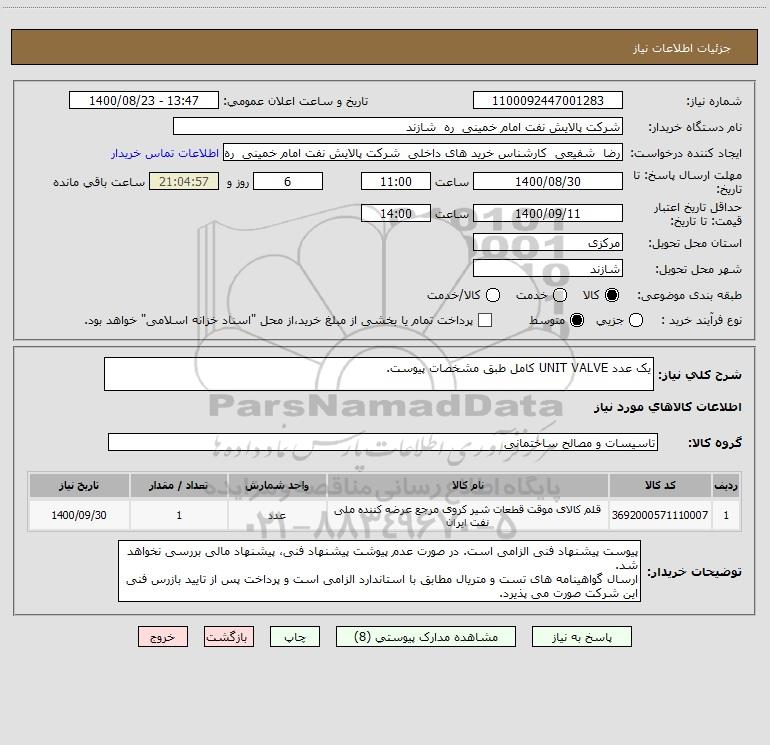Click the deadline time field 11:00

point(396,181)
